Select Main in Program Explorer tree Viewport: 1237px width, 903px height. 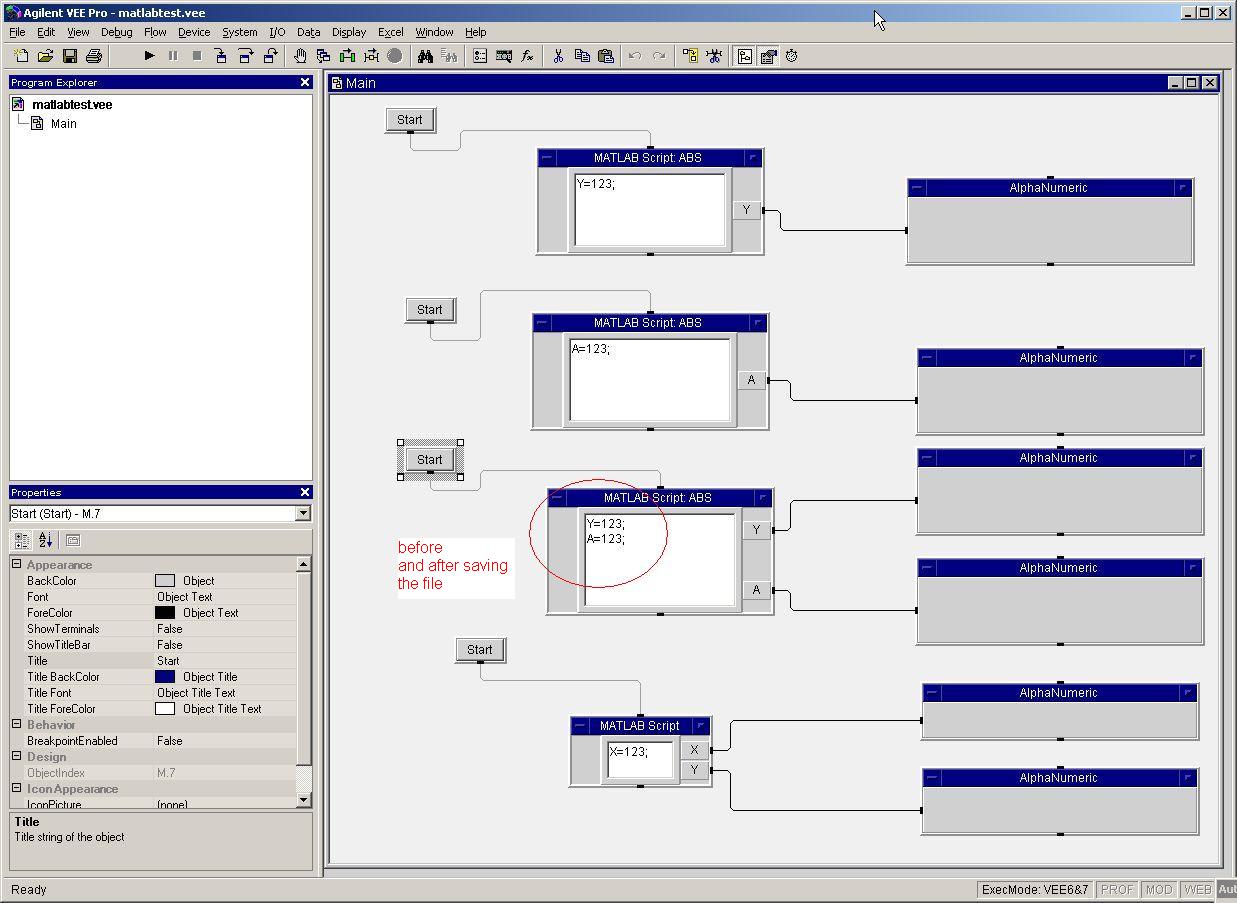point(63,124)
